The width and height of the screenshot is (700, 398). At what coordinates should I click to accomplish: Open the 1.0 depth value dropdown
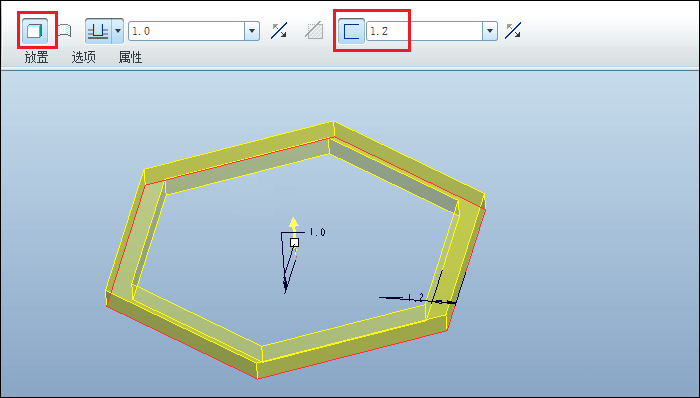(x=252, y=31)
